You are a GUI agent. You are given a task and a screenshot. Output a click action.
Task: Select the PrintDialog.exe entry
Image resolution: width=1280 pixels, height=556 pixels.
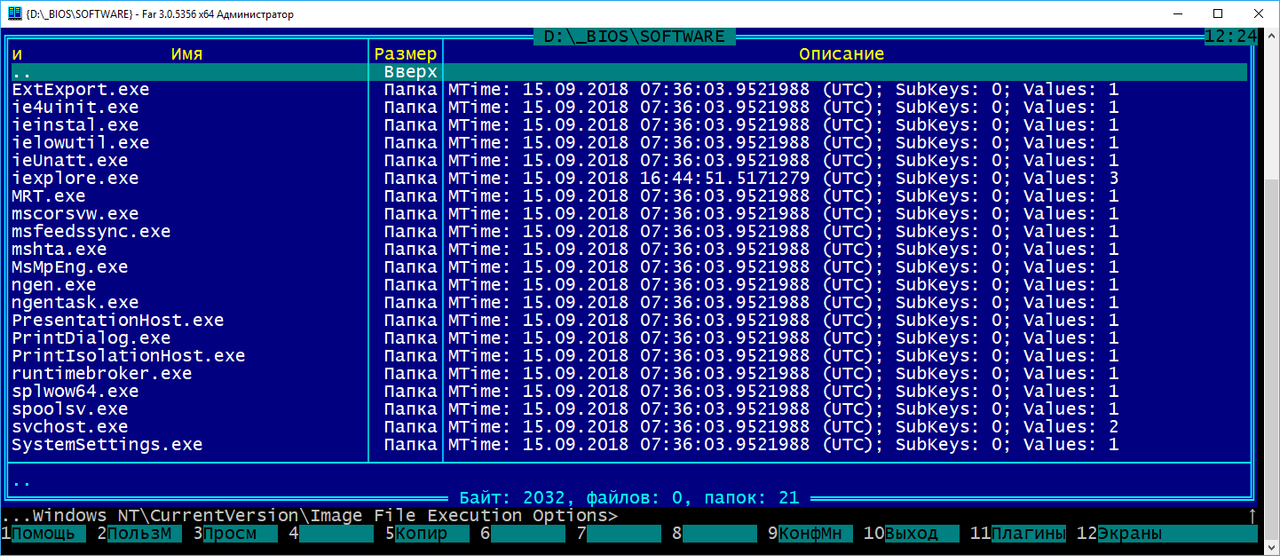[x=630, y=339]
